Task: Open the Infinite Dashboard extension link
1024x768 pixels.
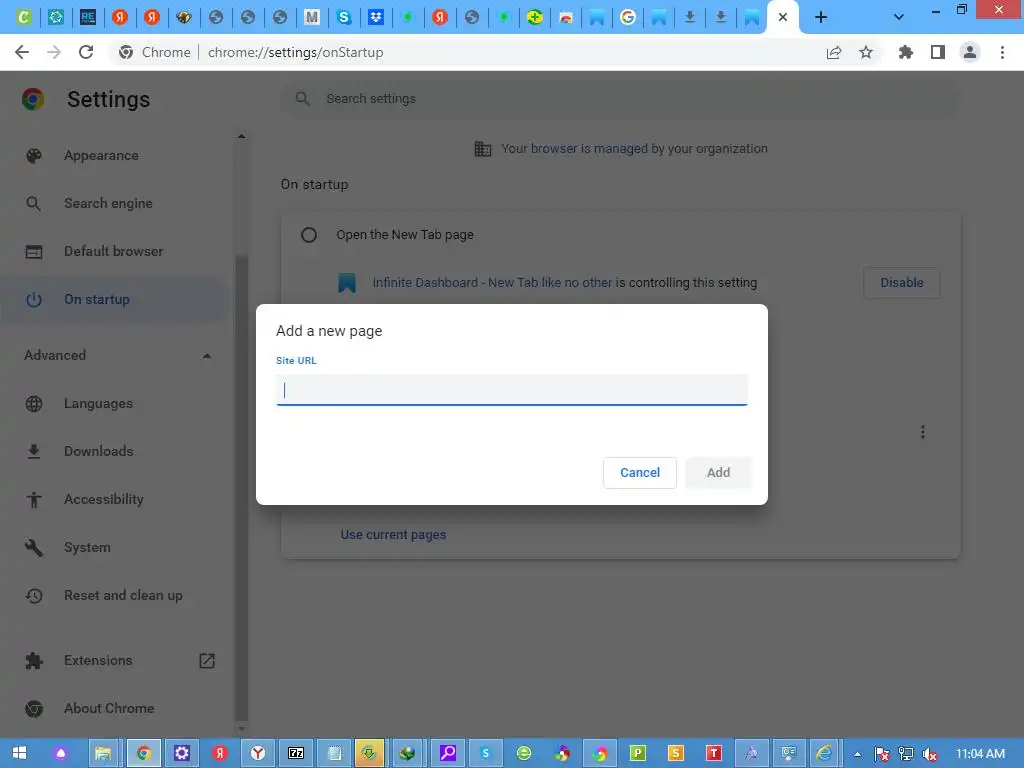Action: [x=492, y=283]
